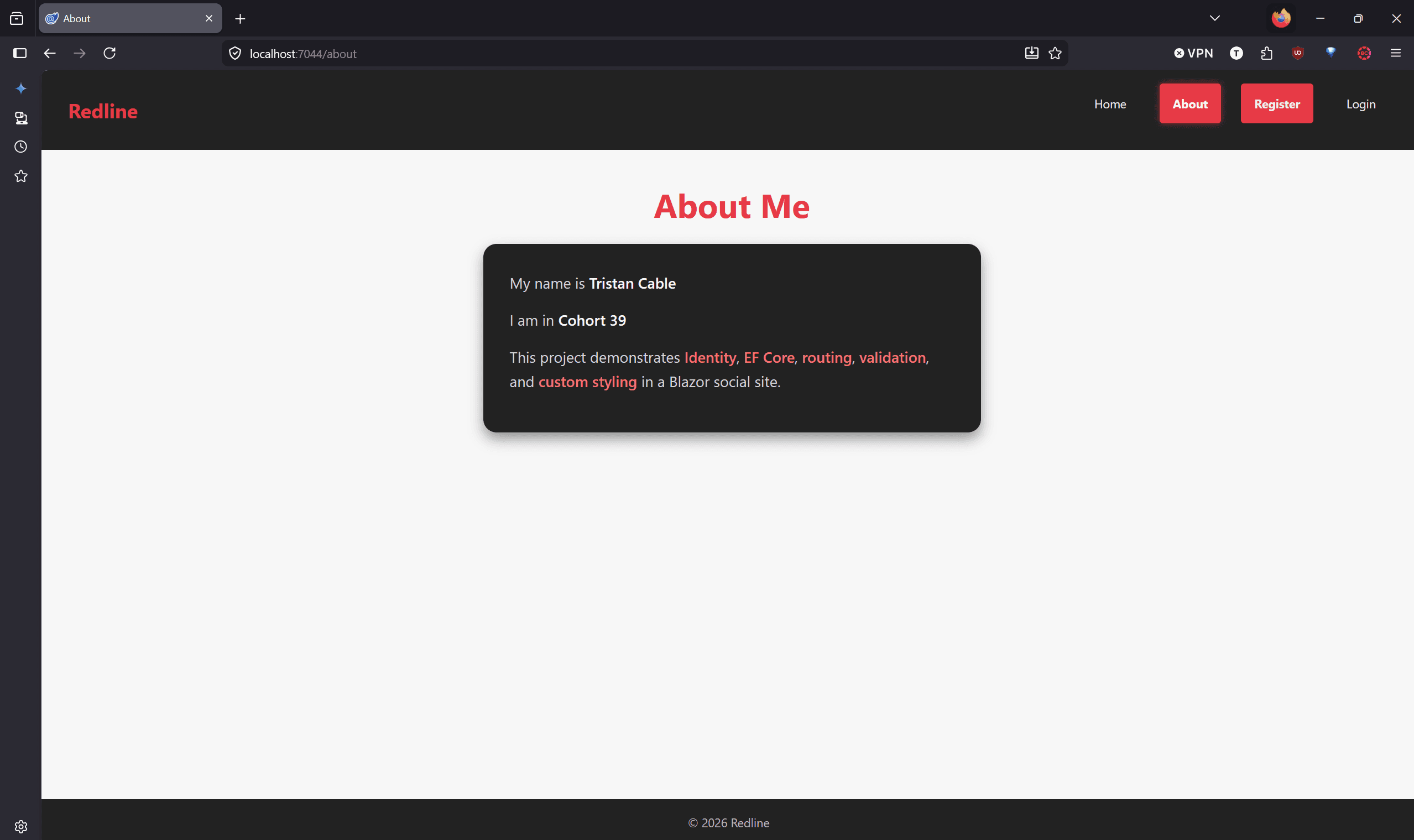This screenshot has height=840, width=1414.
Task: Select the About browser tab
Action: pyautogui.click(x=130, y=19)
